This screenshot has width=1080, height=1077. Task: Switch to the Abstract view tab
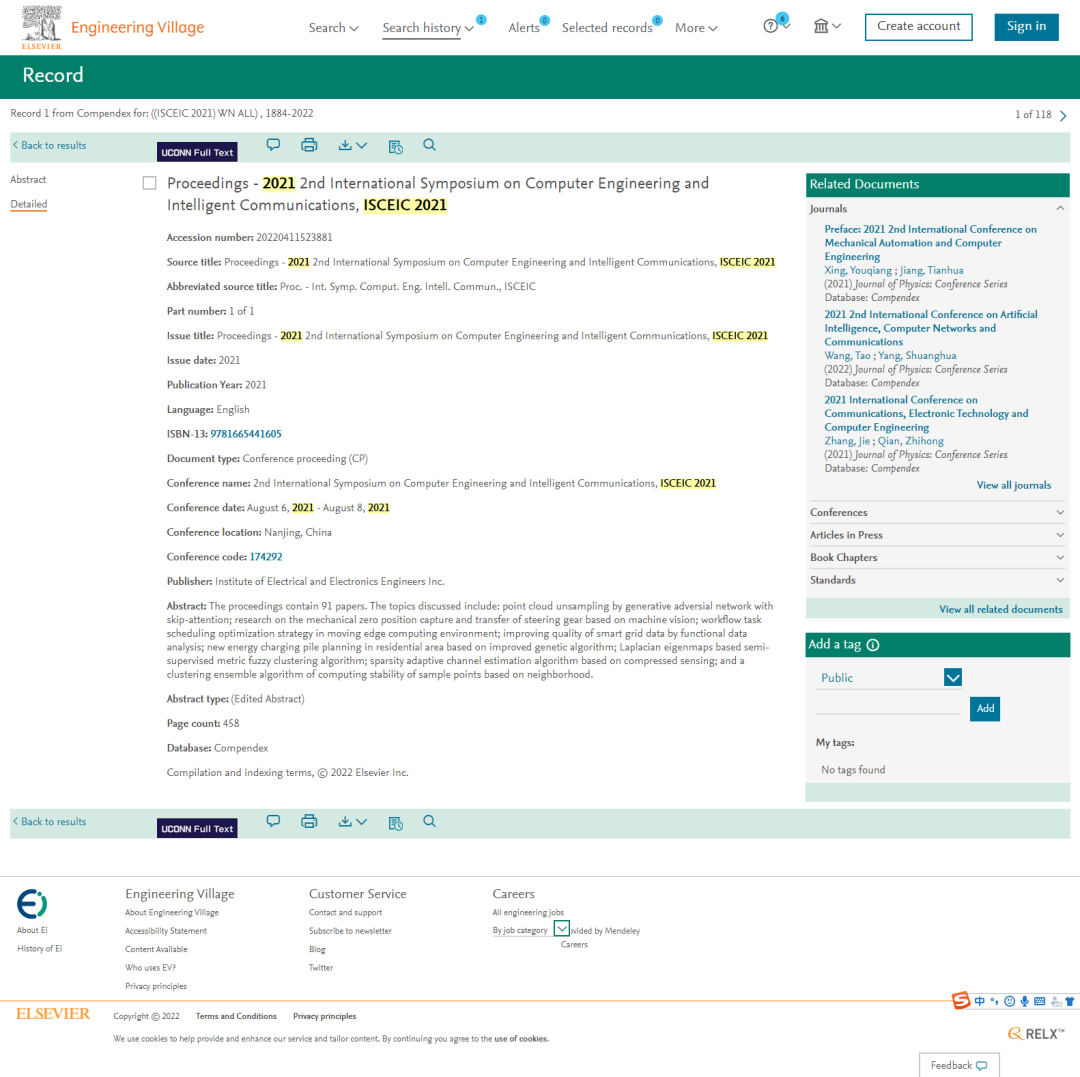(28, 180)
